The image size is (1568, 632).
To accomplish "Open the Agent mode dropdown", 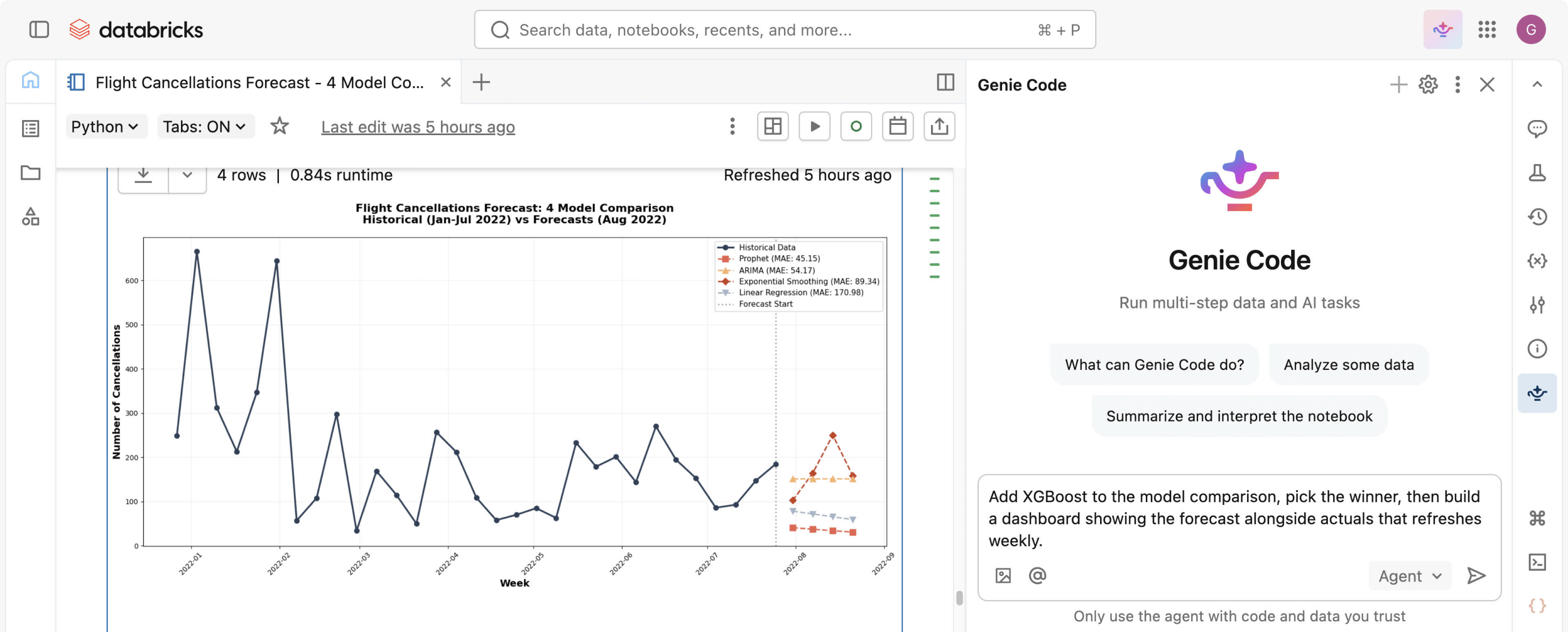I will click(1409, 575).
